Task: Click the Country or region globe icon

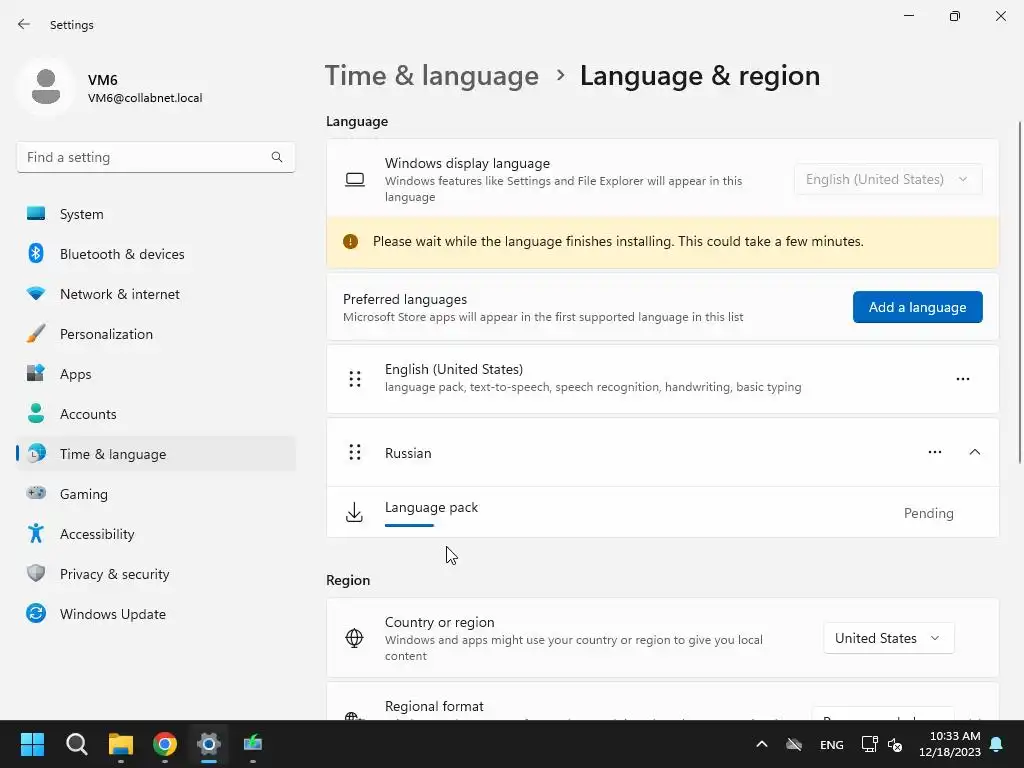Action: 354,638
